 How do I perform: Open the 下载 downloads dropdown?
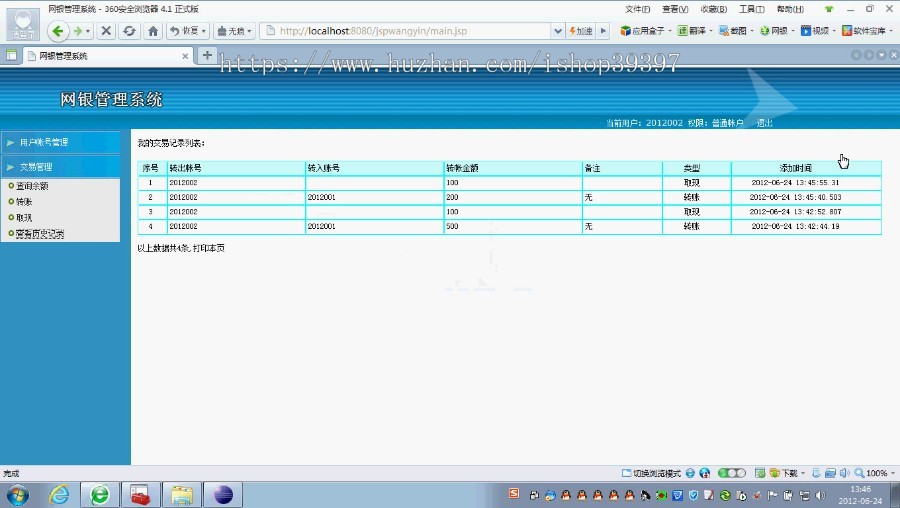[788, 473]
